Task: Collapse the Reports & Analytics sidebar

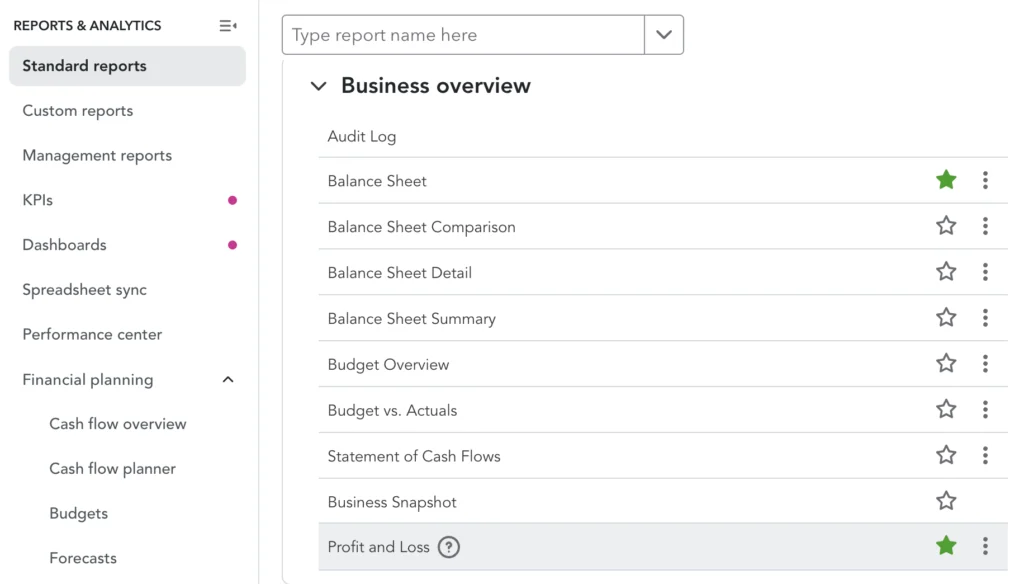Action: pyautogui.click(x=227, y=25)
